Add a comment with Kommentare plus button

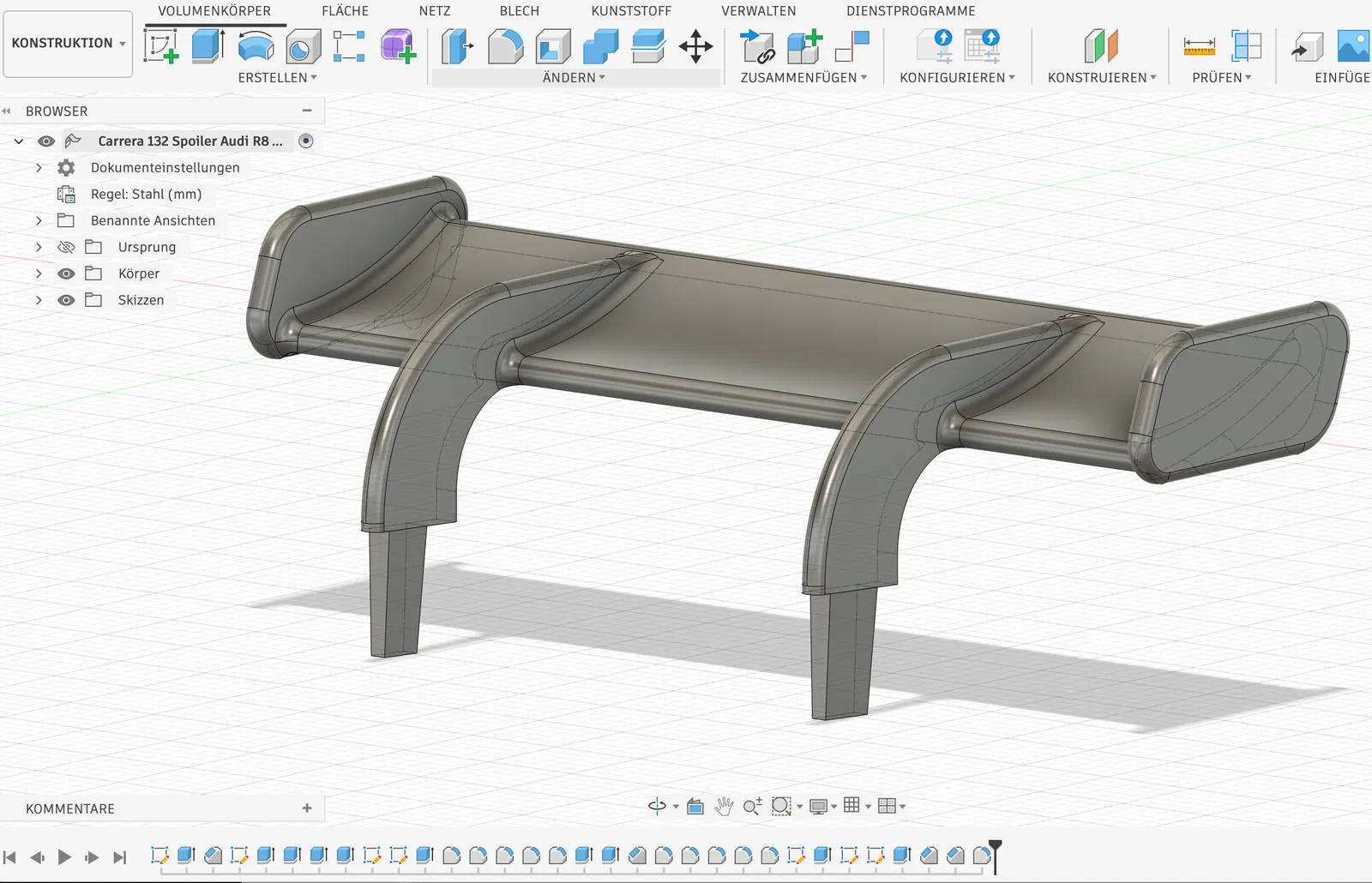click(307, 808)
